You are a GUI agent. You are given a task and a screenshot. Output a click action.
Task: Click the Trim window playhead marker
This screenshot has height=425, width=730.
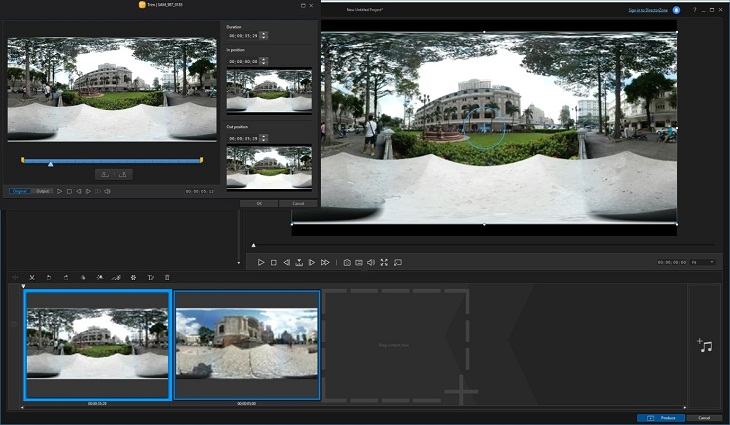[50, 164]
